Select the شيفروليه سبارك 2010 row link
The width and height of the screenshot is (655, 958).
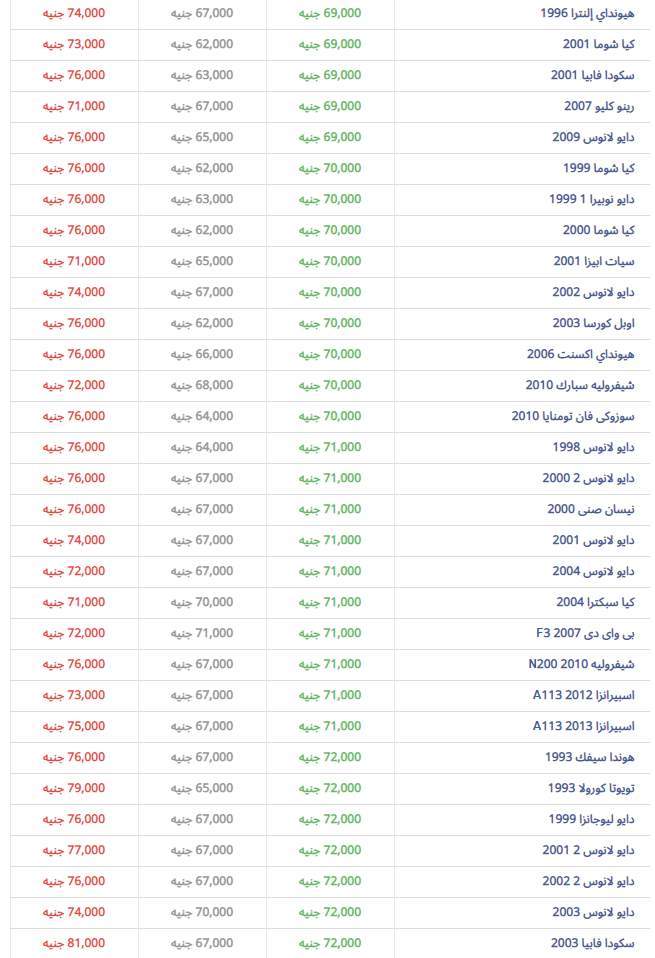pos(580,385)
